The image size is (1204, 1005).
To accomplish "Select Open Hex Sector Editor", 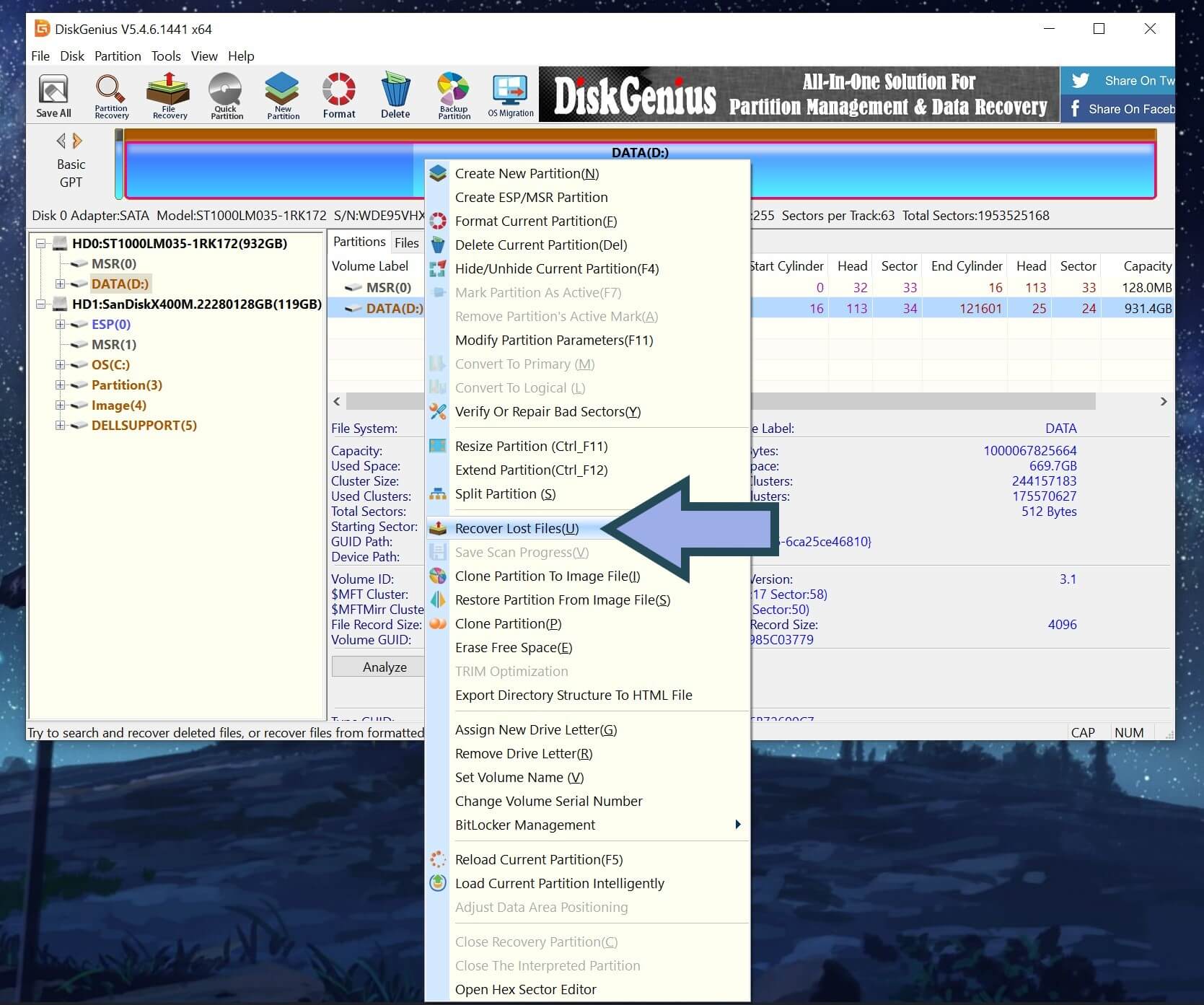I will (x=525, y=989).
